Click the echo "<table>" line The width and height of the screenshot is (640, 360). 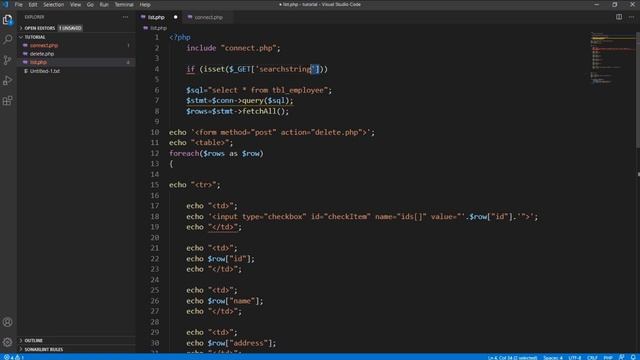click(x=201, y=143)
